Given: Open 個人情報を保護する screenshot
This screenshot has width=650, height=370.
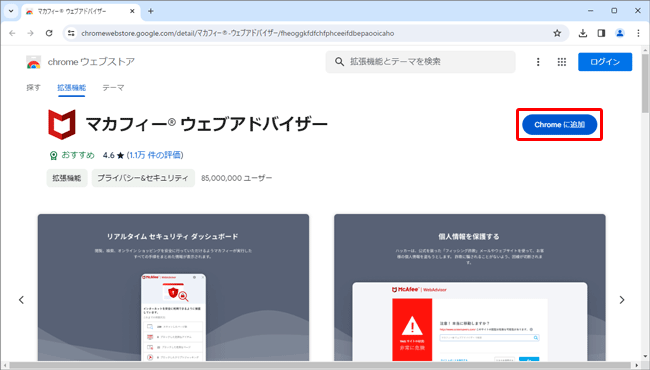Looking at the screenshot, I should pyautogui.click(x=470, y=287).
